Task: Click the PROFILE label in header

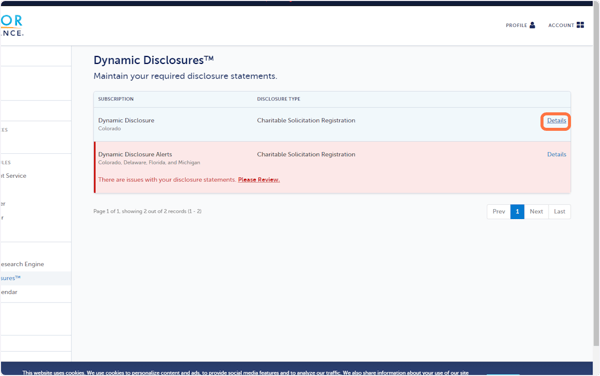Action: click(x=516, y=25)
